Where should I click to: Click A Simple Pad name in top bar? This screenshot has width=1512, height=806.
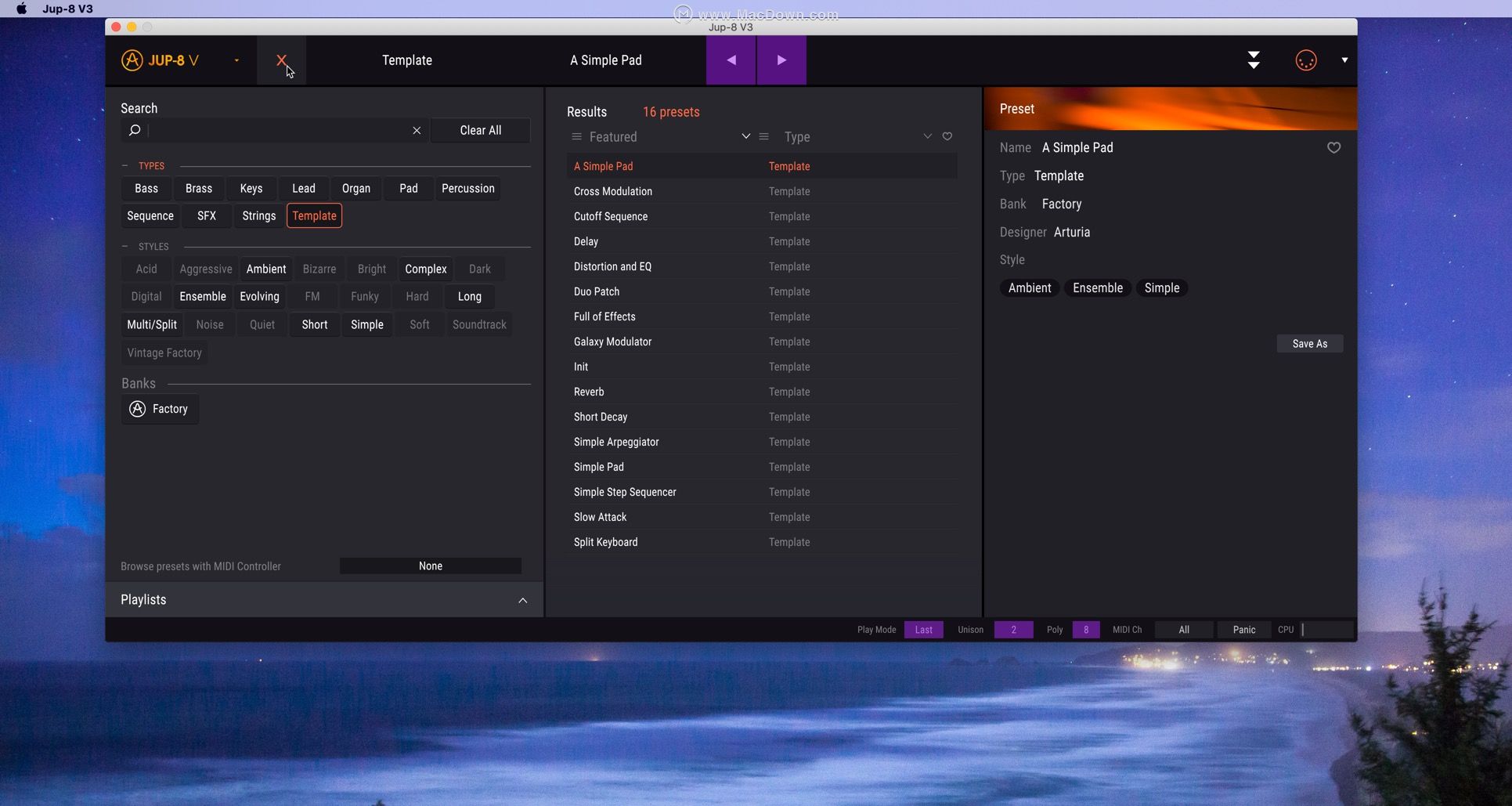606,60
